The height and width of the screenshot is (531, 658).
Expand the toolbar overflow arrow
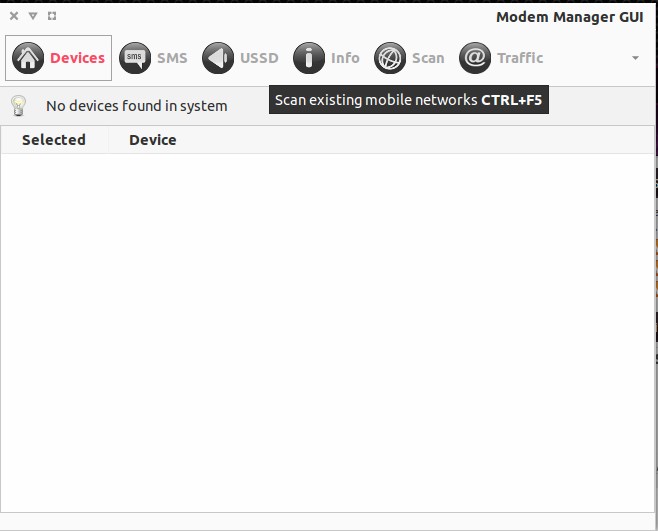point(635,58)
